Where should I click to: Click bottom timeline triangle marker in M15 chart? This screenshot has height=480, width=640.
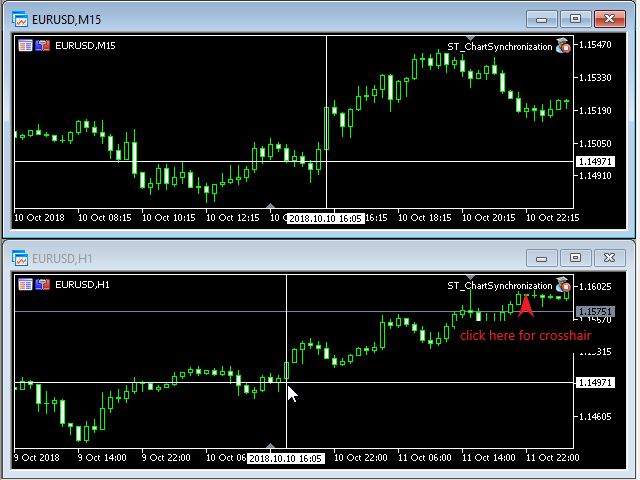click(270, 206)
